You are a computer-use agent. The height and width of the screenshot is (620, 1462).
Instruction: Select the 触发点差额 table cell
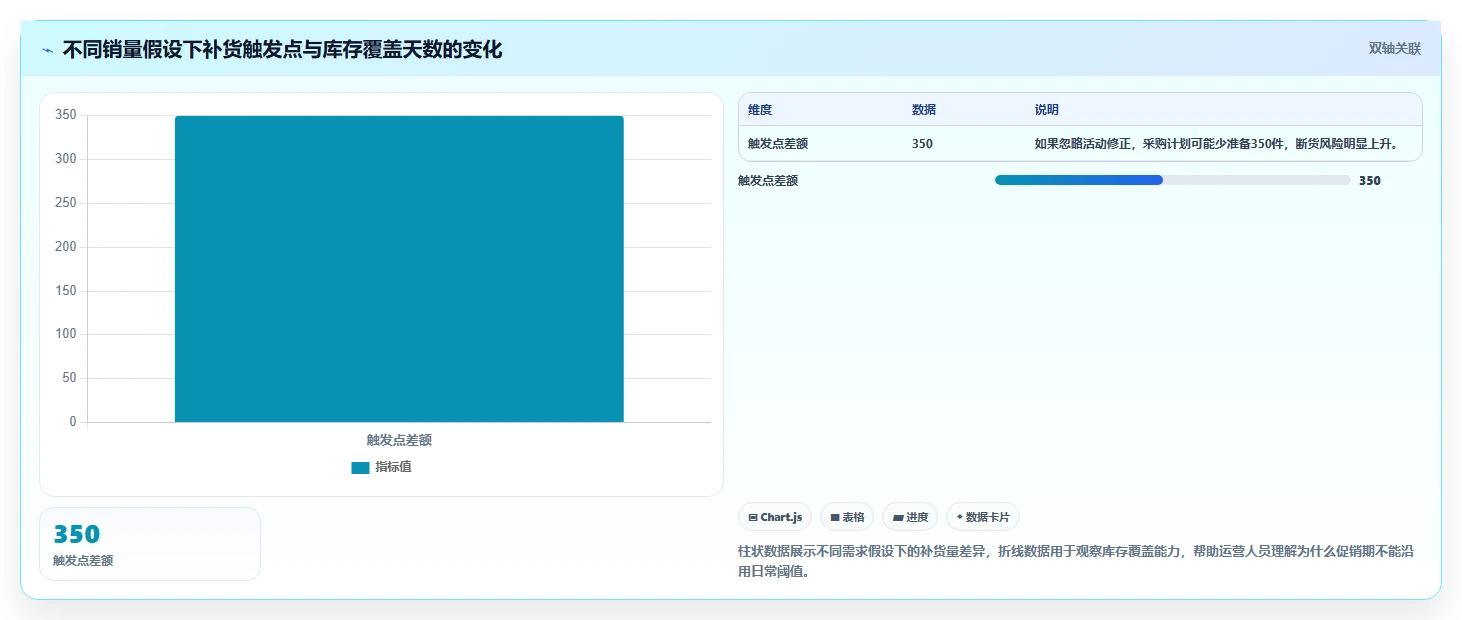(x=778, y=144)
